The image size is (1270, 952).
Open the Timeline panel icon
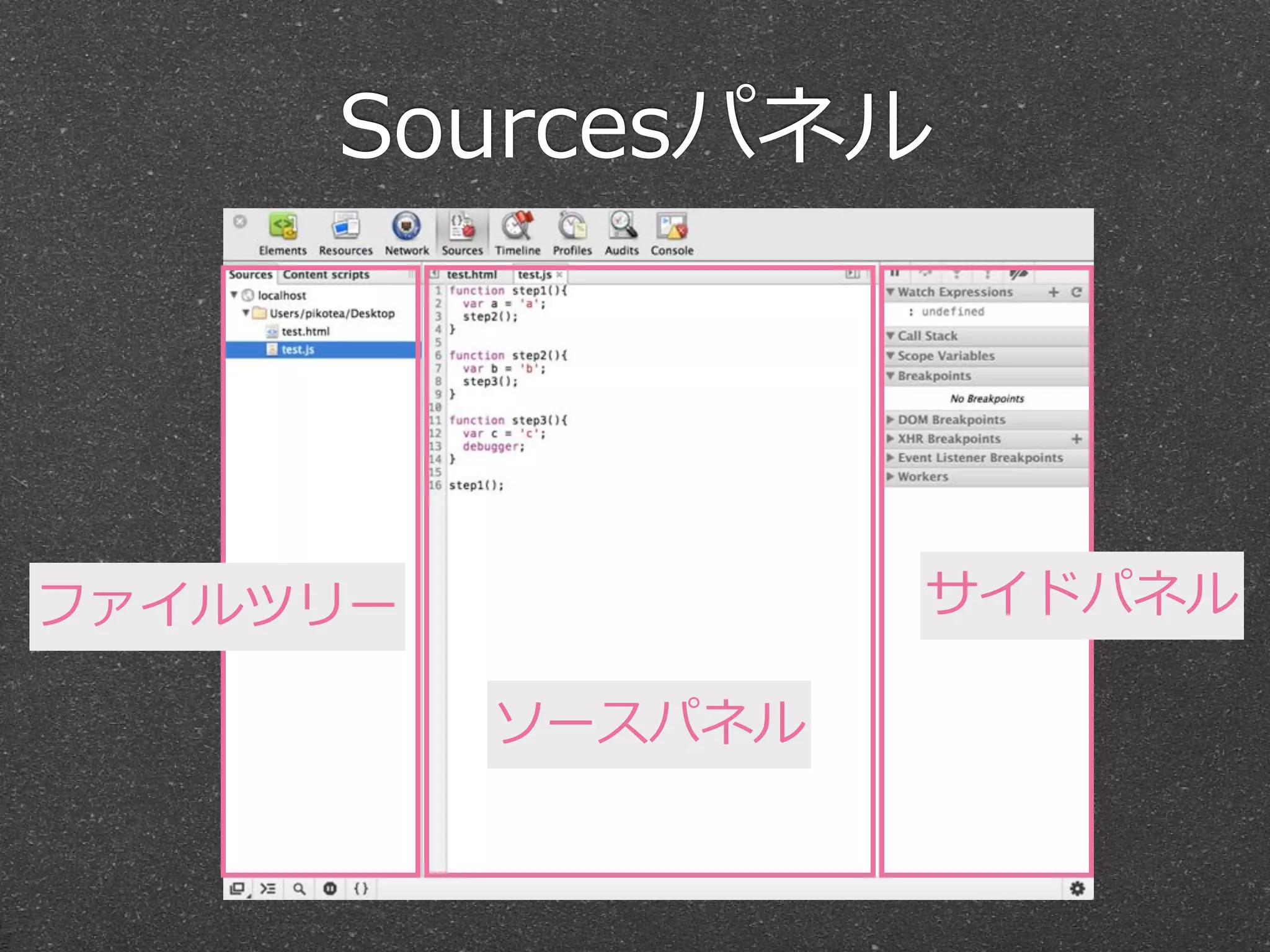pos(518,226)
